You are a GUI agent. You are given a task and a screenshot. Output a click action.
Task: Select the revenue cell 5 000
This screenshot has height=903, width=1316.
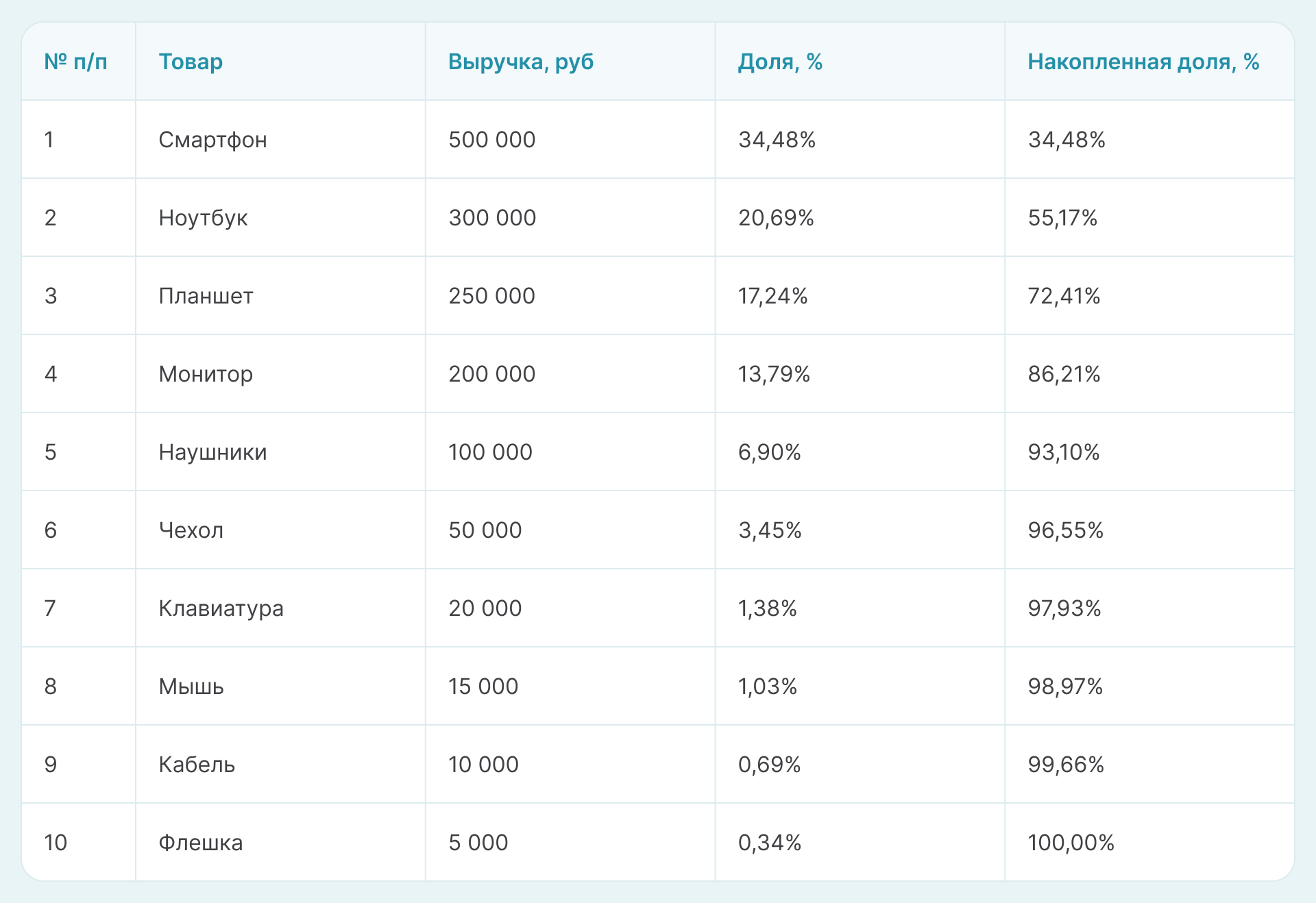coord(478,843)
